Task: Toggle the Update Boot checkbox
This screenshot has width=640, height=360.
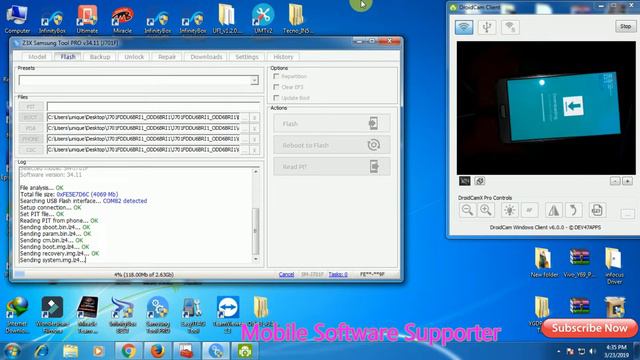Action: [x=276, y=98]
